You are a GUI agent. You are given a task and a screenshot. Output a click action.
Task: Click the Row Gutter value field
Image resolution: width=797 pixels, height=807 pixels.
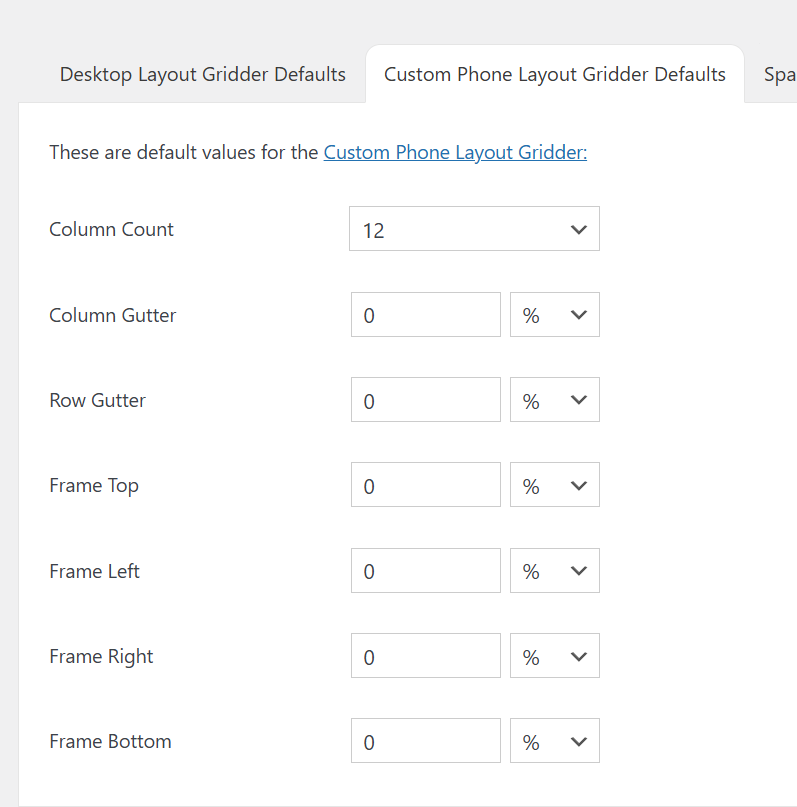[x=426, y=400]
